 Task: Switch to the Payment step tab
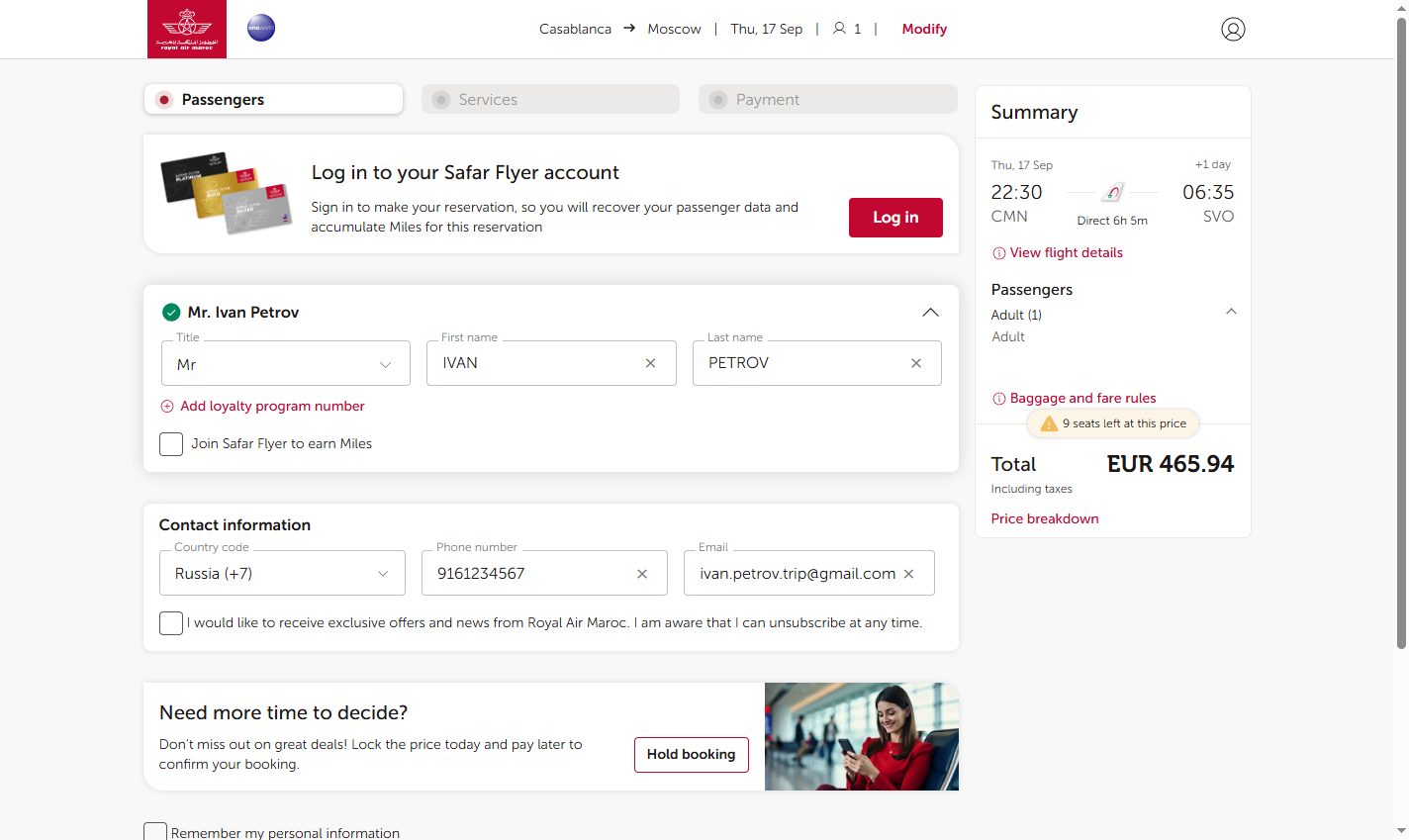tap(827, 99)
